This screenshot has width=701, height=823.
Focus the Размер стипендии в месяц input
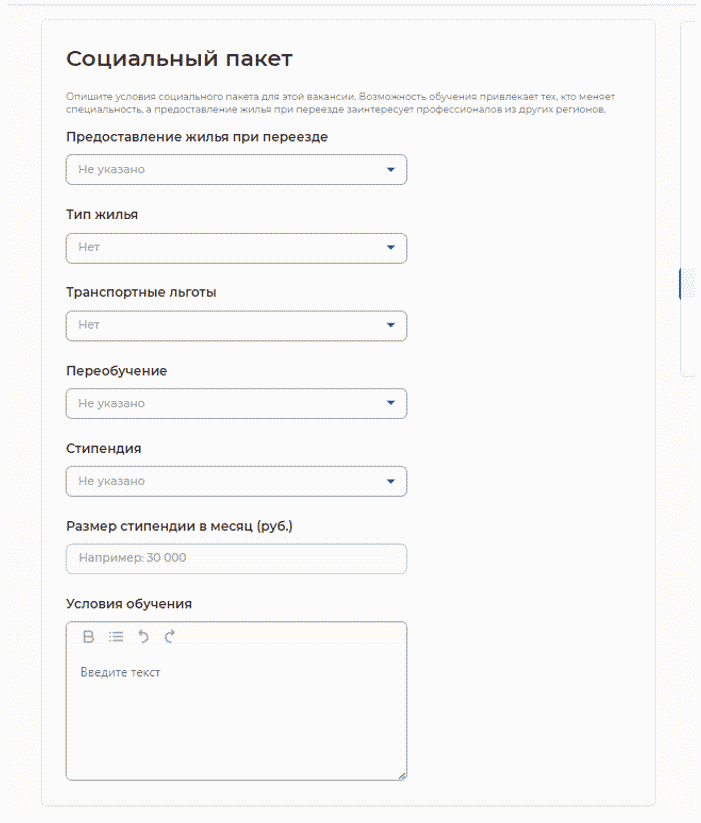[x=236, y=559]
